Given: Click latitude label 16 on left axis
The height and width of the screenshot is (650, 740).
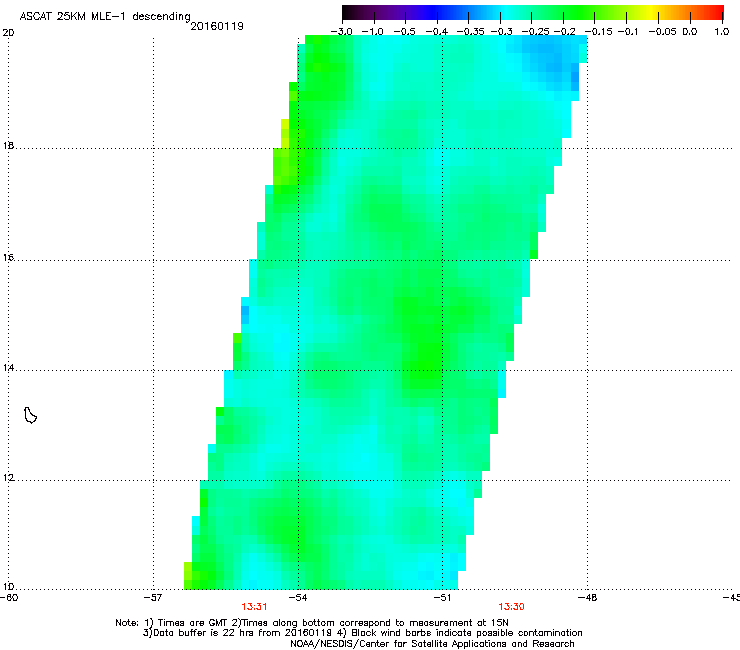Looking at the screenshot, I should pos(8,258).
